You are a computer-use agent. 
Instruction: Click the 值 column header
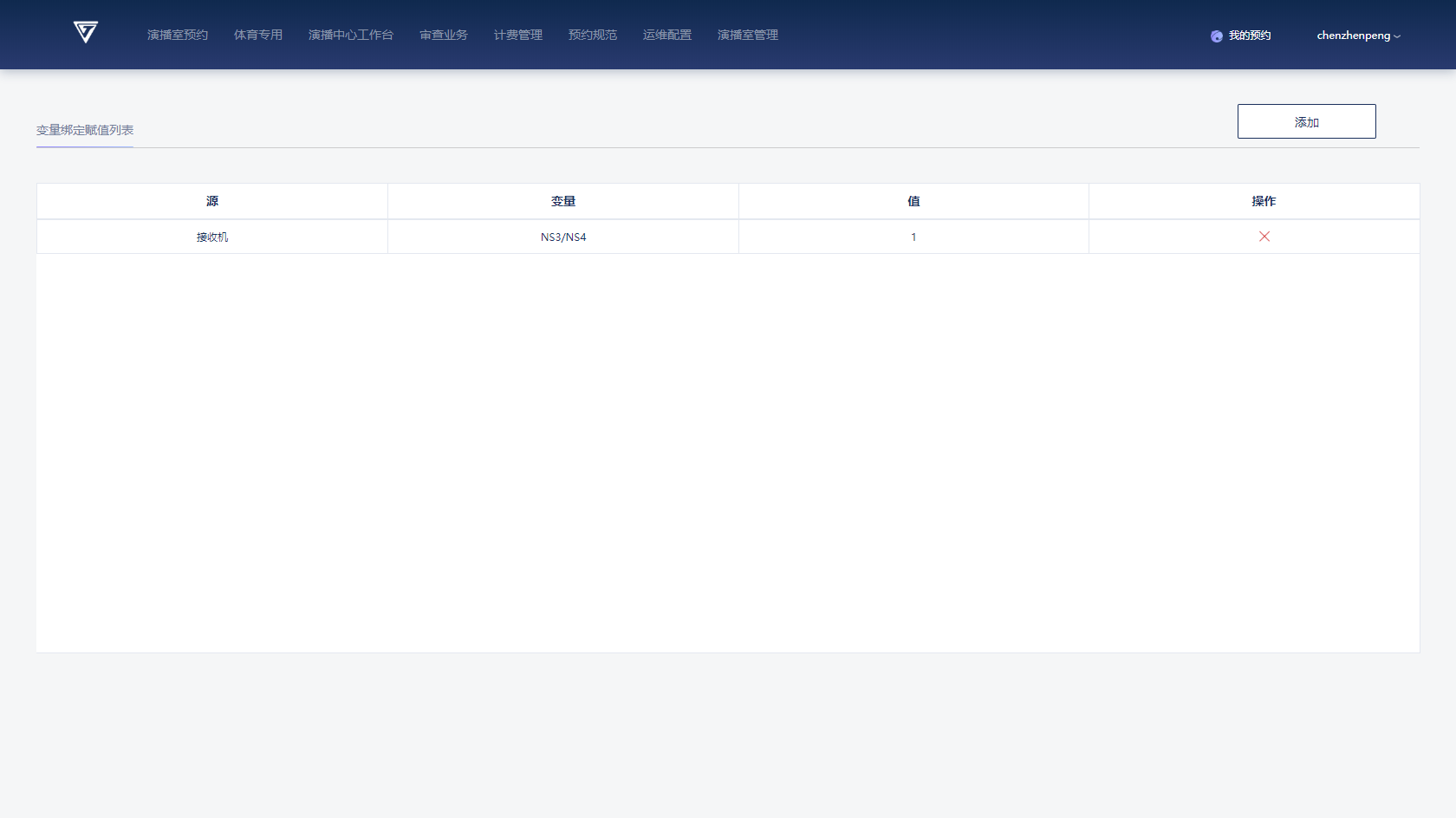(x=913, y=201)
